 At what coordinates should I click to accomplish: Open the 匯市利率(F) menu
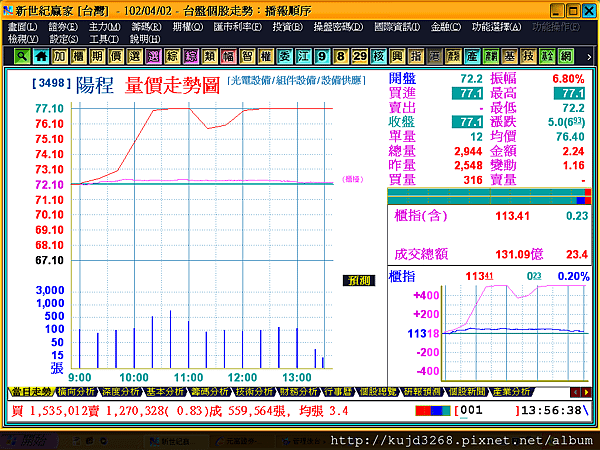pos(238,27)
